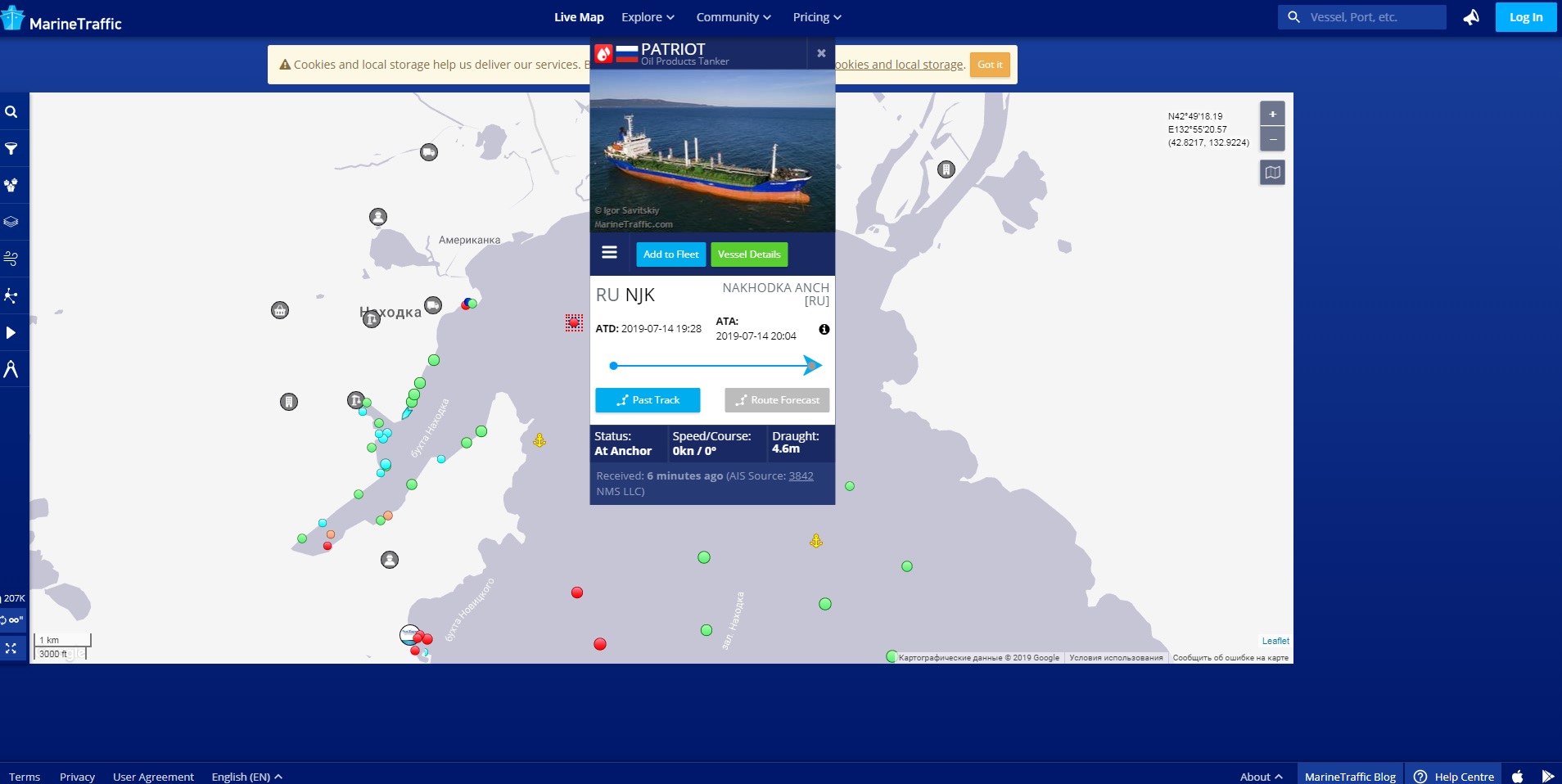Go to MarineTraffic home via logo

(x=61, y=20)
